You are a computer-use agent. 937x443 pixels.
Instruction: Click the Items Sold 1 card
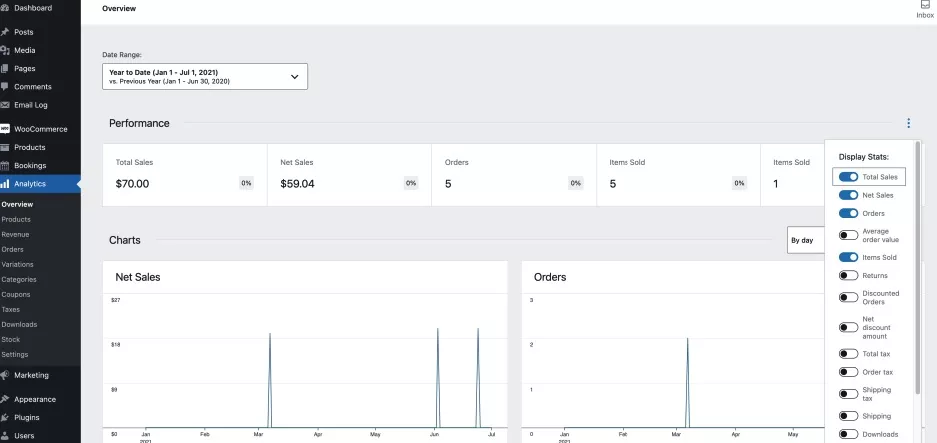(x=792, y=175)
